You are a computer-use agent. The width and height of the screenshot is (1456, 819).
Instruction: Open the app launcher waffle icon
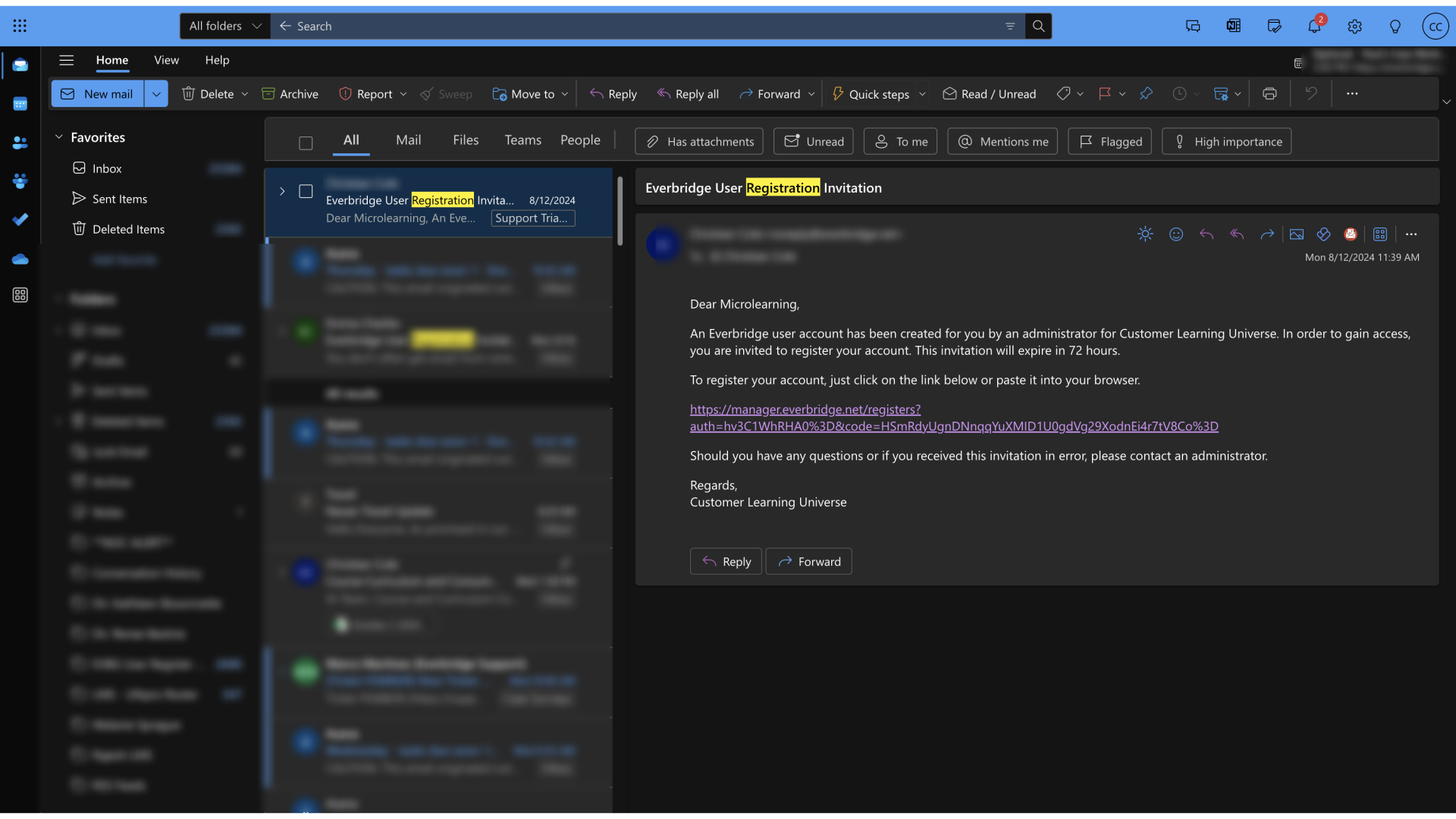click(20, 26)
